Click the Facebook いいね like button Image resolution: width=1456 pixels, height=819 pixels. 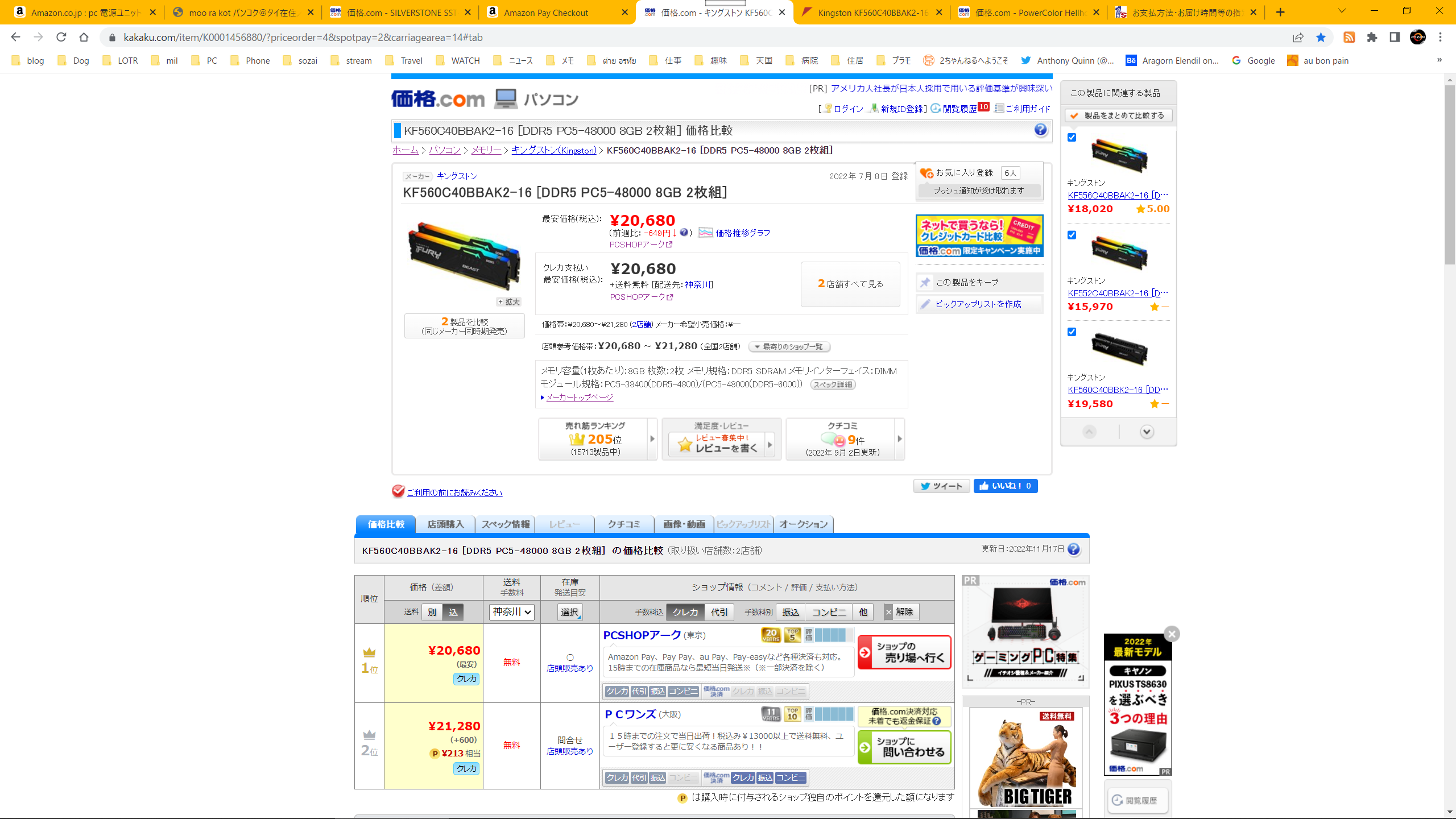coord(1005,486)
